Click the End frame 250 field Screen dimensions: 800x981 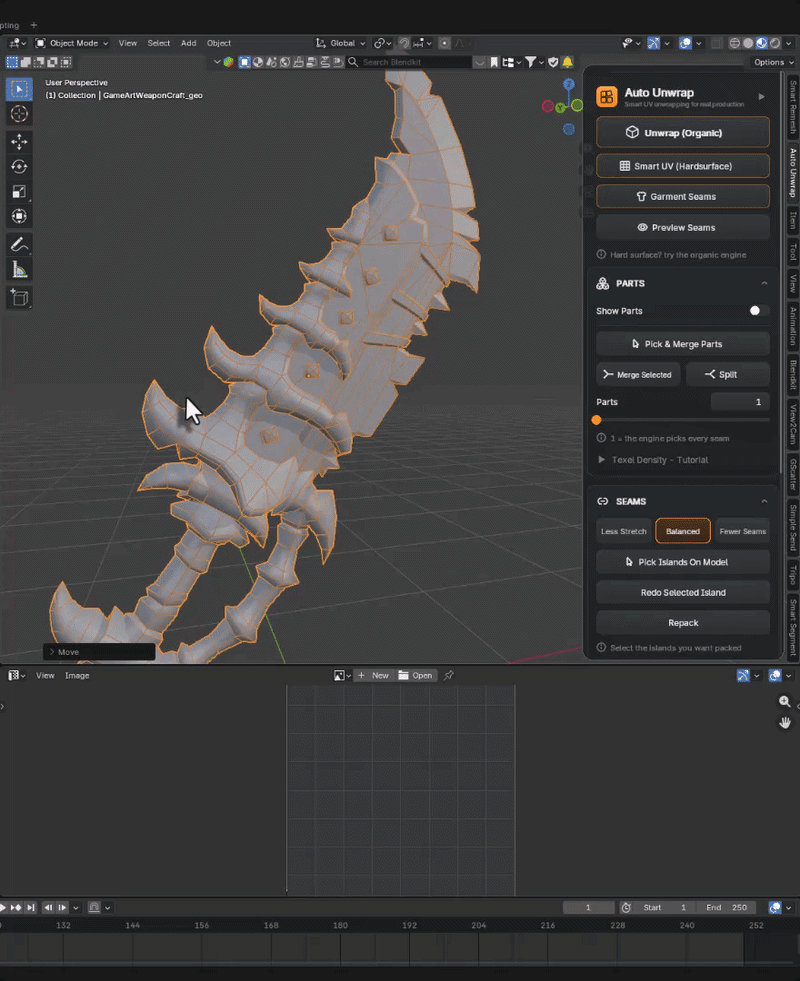(x=727, y=907)
